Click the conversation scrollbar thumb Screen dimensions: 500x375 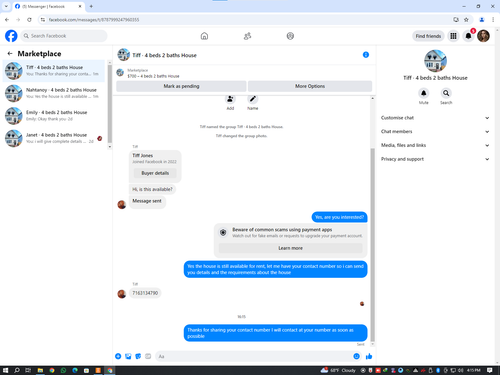[x=372, y=245]
